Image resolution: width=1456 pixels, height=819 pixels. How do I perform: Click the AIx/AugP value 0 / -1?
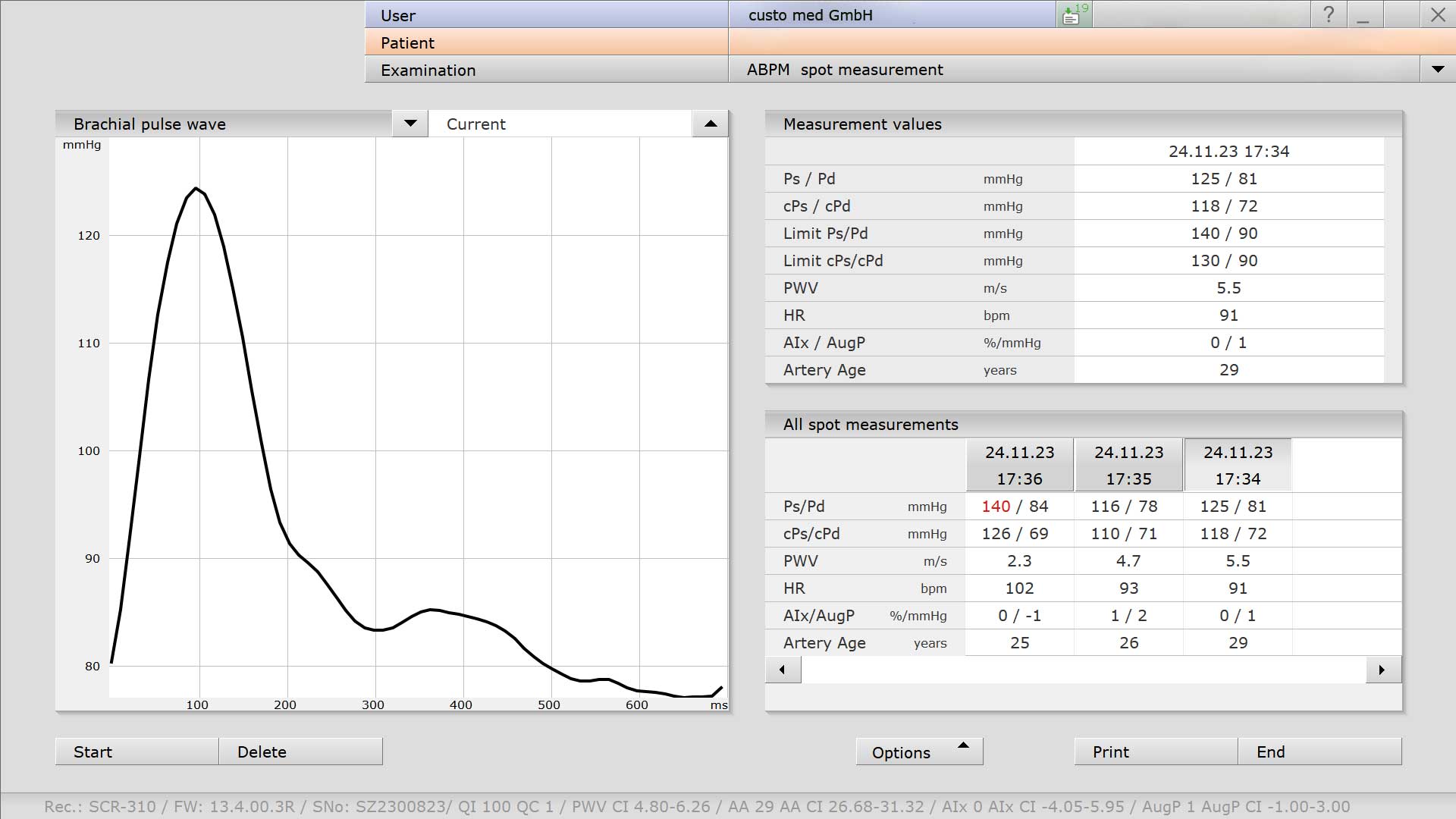[1019, 616]
